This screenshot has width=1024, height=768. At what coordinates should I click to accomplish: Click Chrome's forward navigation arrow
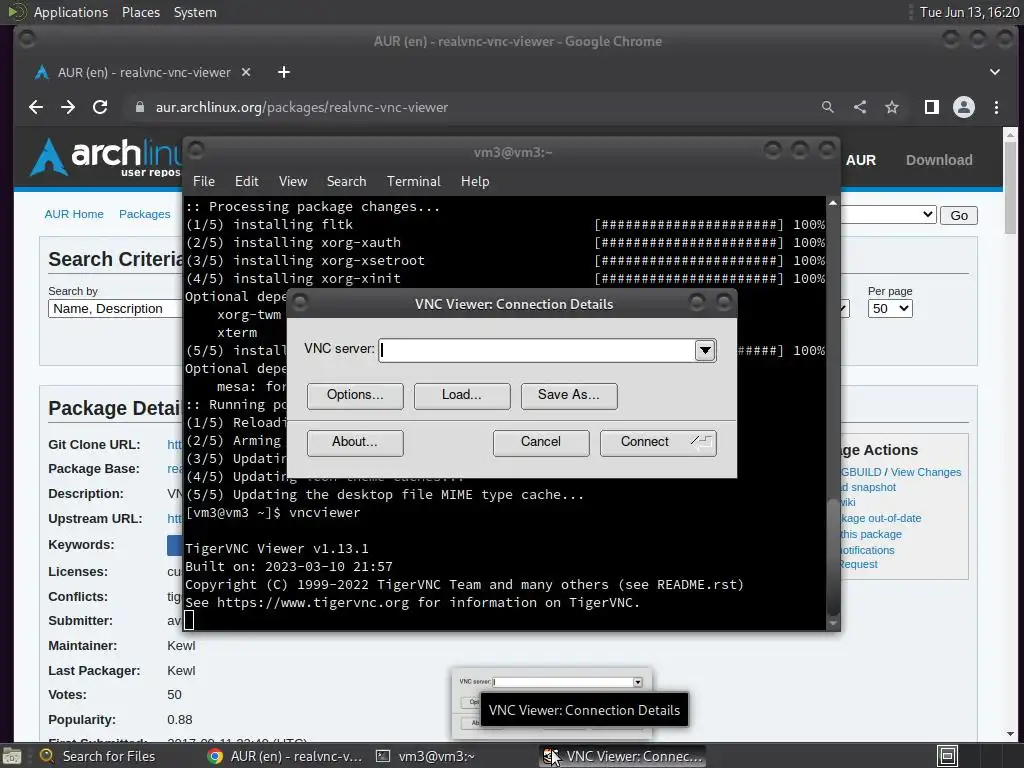click(68, 107)
